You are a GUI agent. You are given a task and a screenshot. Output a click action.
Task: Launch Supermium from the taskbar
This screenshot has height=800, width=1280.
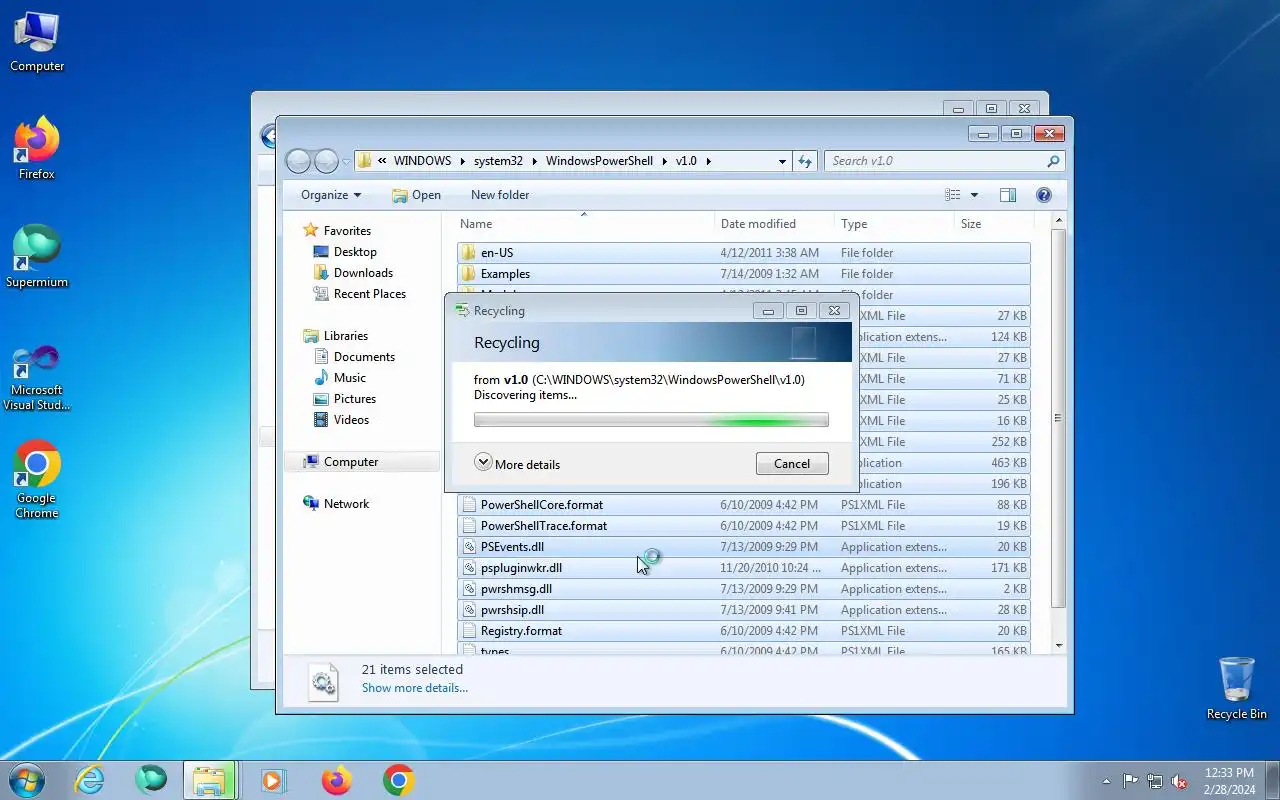pyautogui.click(x=151, y=780)
